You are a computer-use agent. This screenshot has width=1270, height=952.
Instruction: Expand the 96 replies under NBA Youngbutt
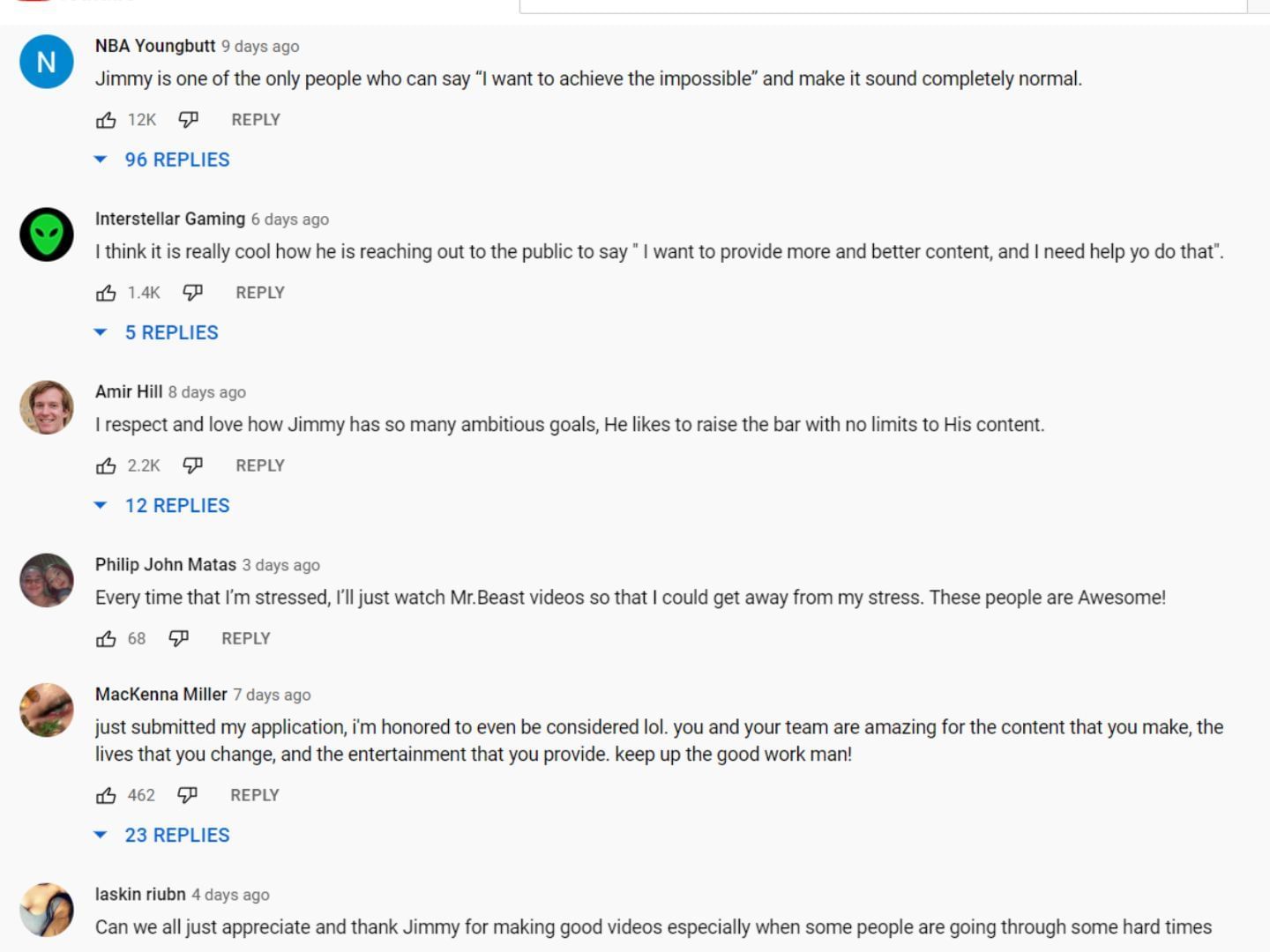click(176, 160)
